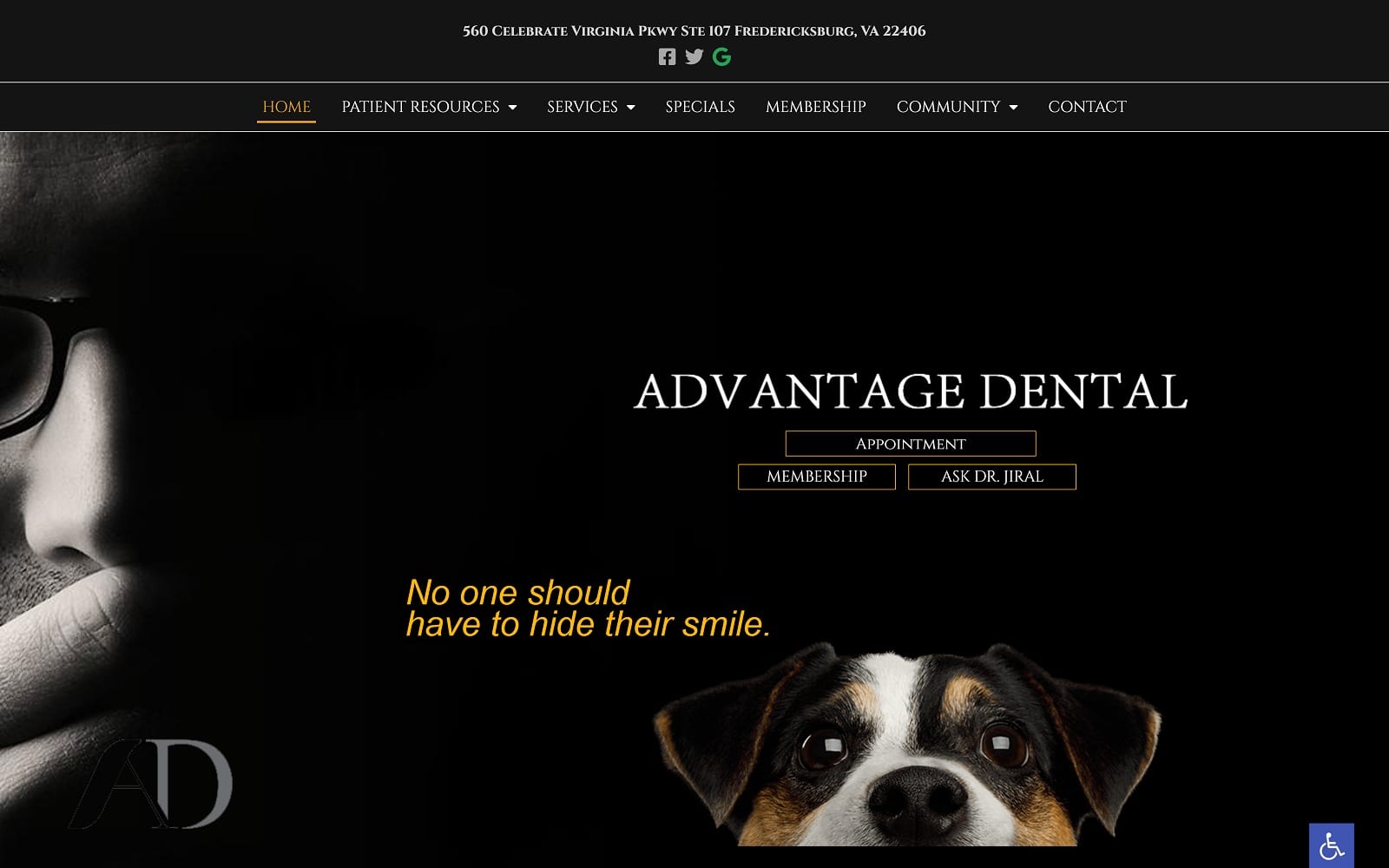Open the accessibility wheelchair widget

pos(1332,845)
